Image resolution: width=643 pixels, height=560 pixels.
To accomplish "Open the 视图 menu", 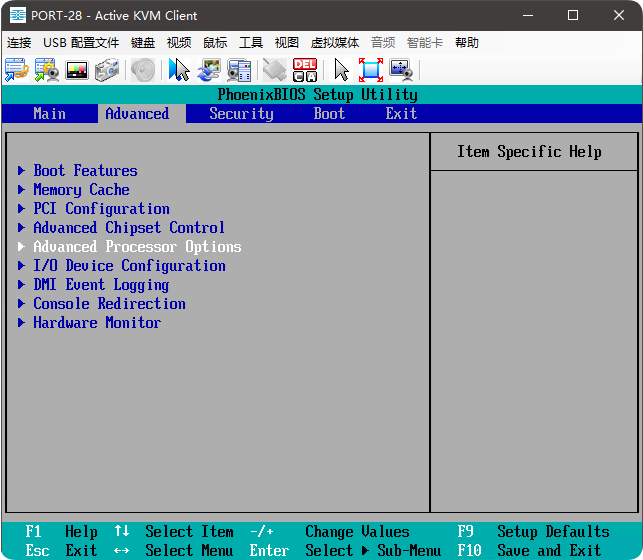I will click(287, 43).
